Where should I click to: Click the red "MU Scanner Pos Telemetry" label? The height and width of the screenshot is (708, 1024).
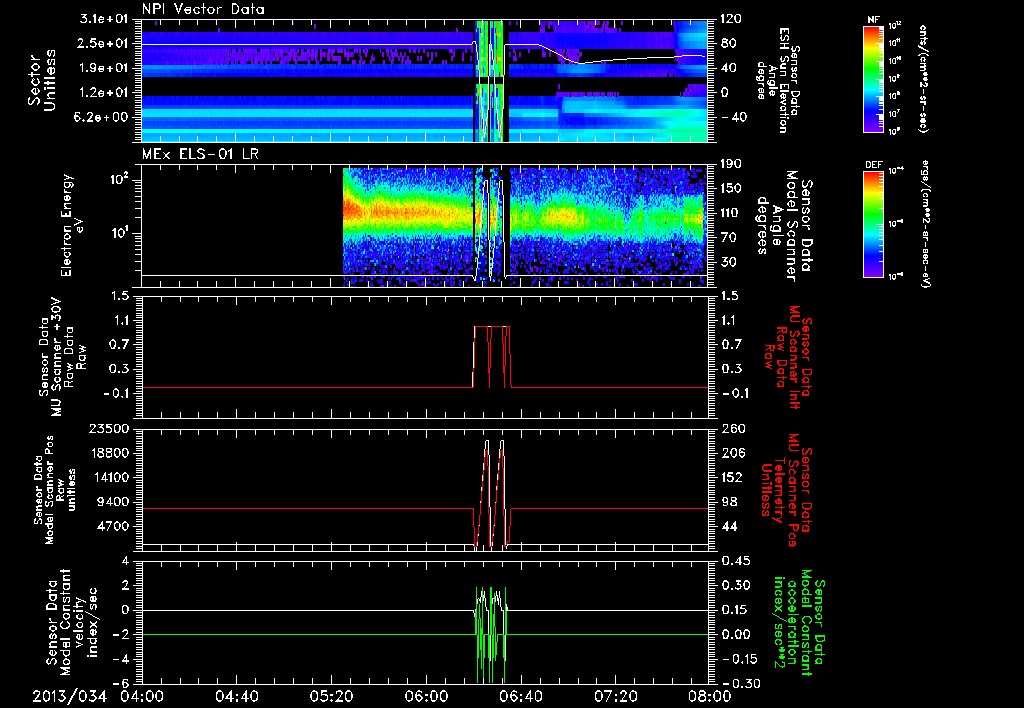click(788, 490)
